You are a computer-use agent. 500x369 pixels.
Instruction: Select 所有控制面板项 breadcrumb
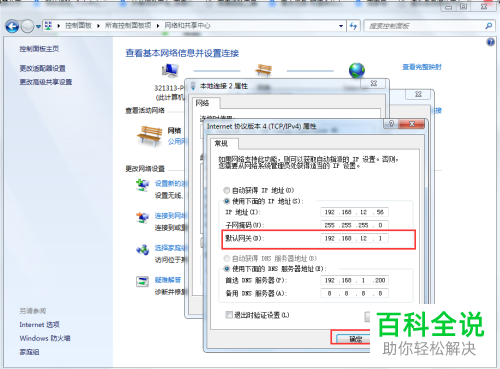[x=128, y=26]
